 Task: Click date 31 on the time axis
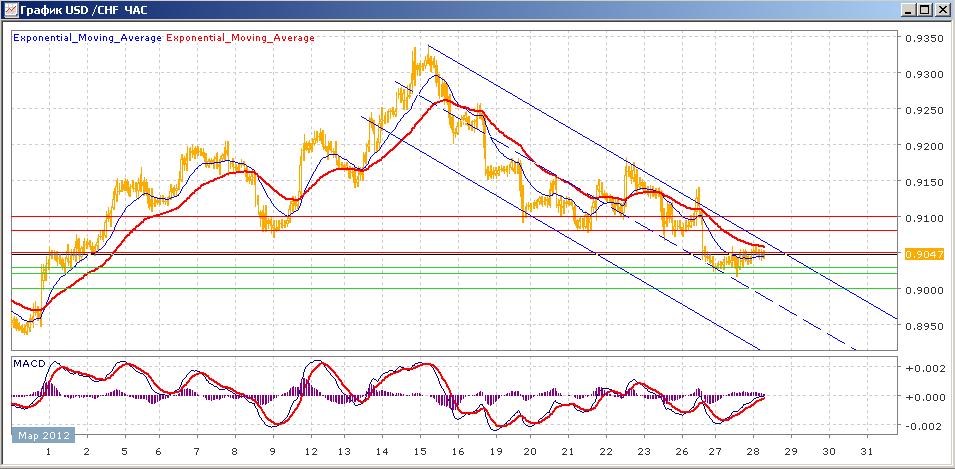coord(866,452)
